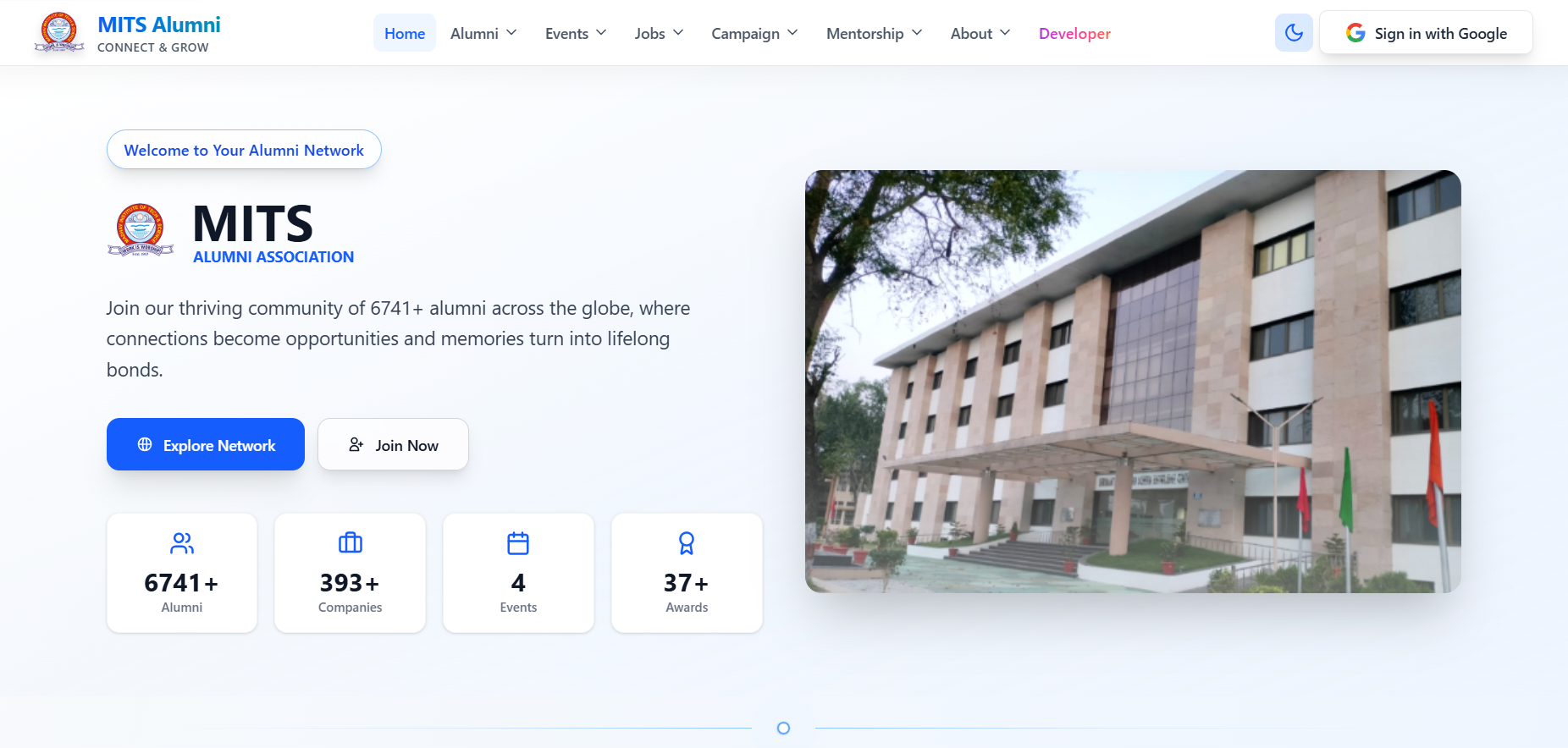Click the CONNECT & GROW tagline
The height and width of the screenshot is (748, 1568).
pos(153,47)
